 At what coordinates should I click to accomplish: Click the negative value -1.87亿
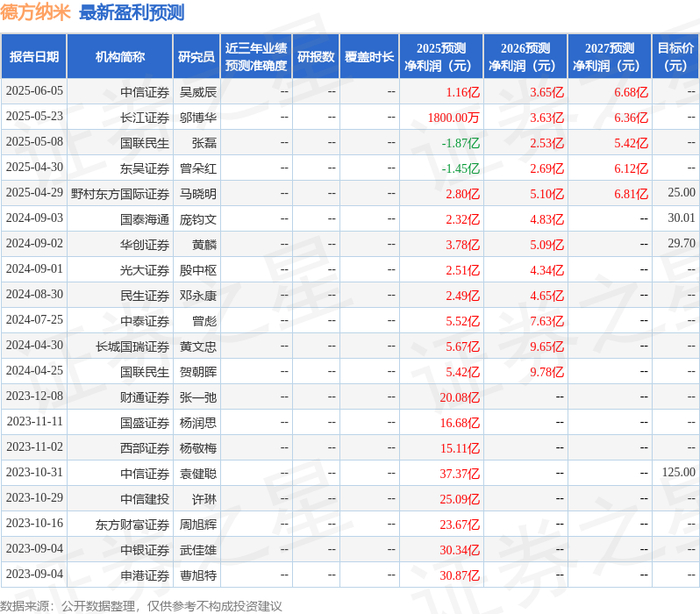461,143
